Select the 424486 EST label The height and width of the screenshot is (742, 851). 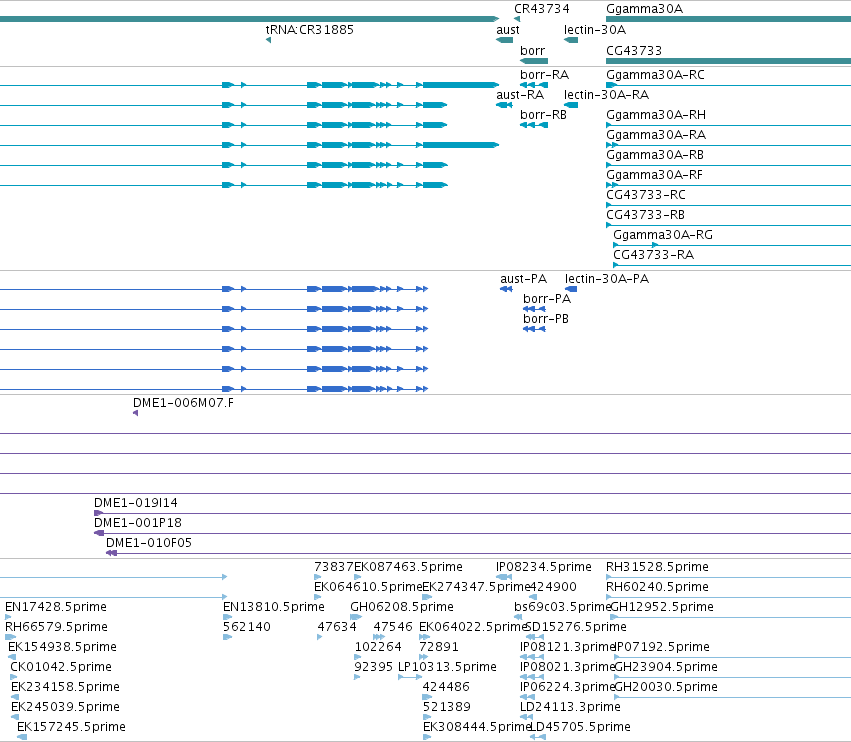pos(446,687)
